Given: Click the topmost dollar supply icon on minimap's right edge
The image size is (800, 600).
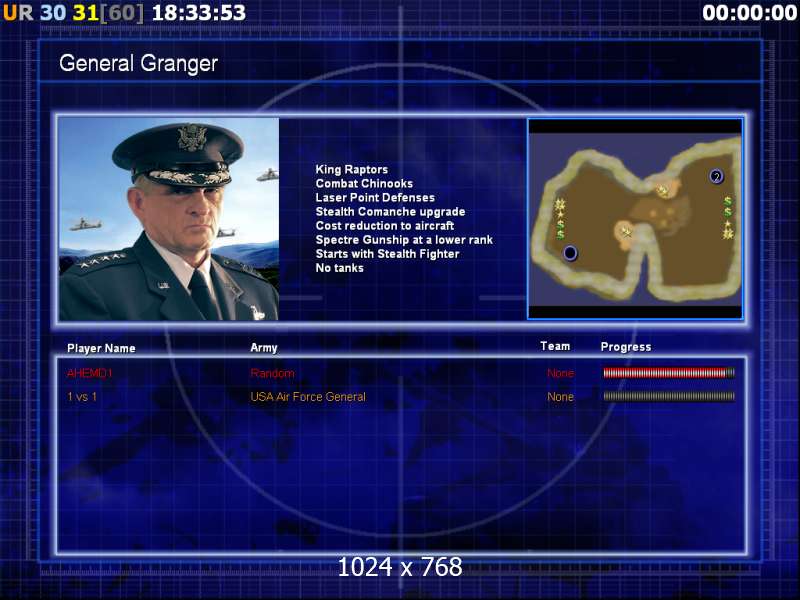Looking at the screenshot, I should pyautogui.click(x=728, y=201).
